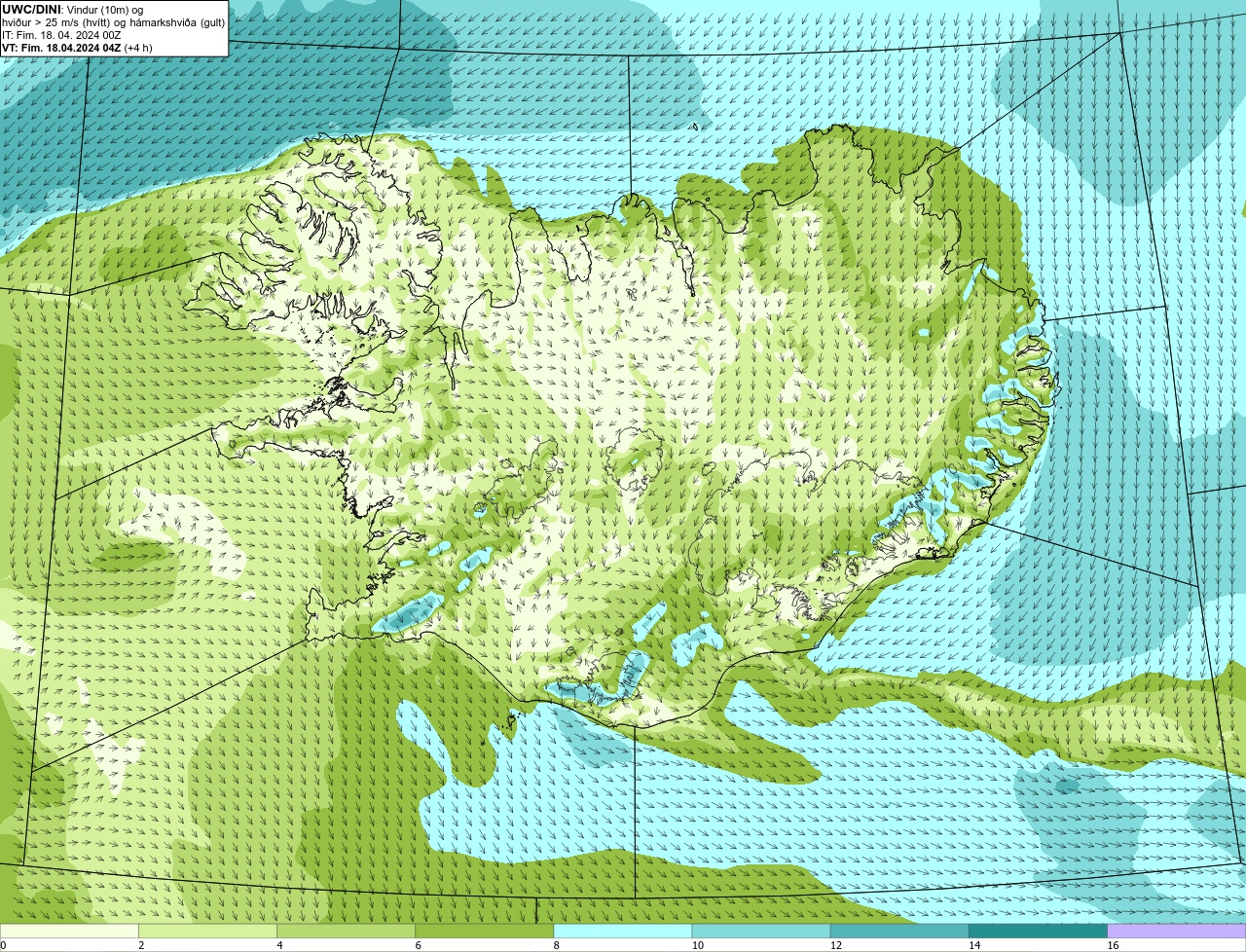Image resolution: width=1246 pixels, height=952 pixels.
Task: Click the legend scale label '14'
Action: click(x=974, y=945)
